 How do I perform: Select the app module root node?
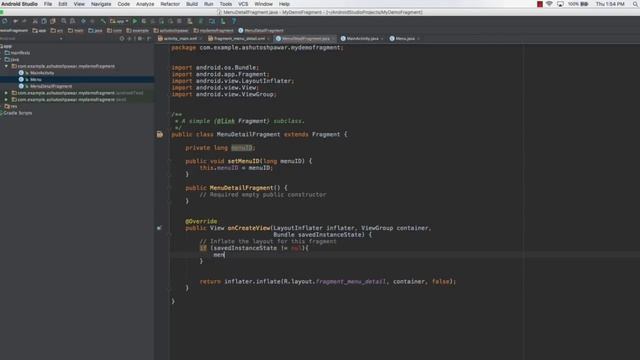pos(7,46)
